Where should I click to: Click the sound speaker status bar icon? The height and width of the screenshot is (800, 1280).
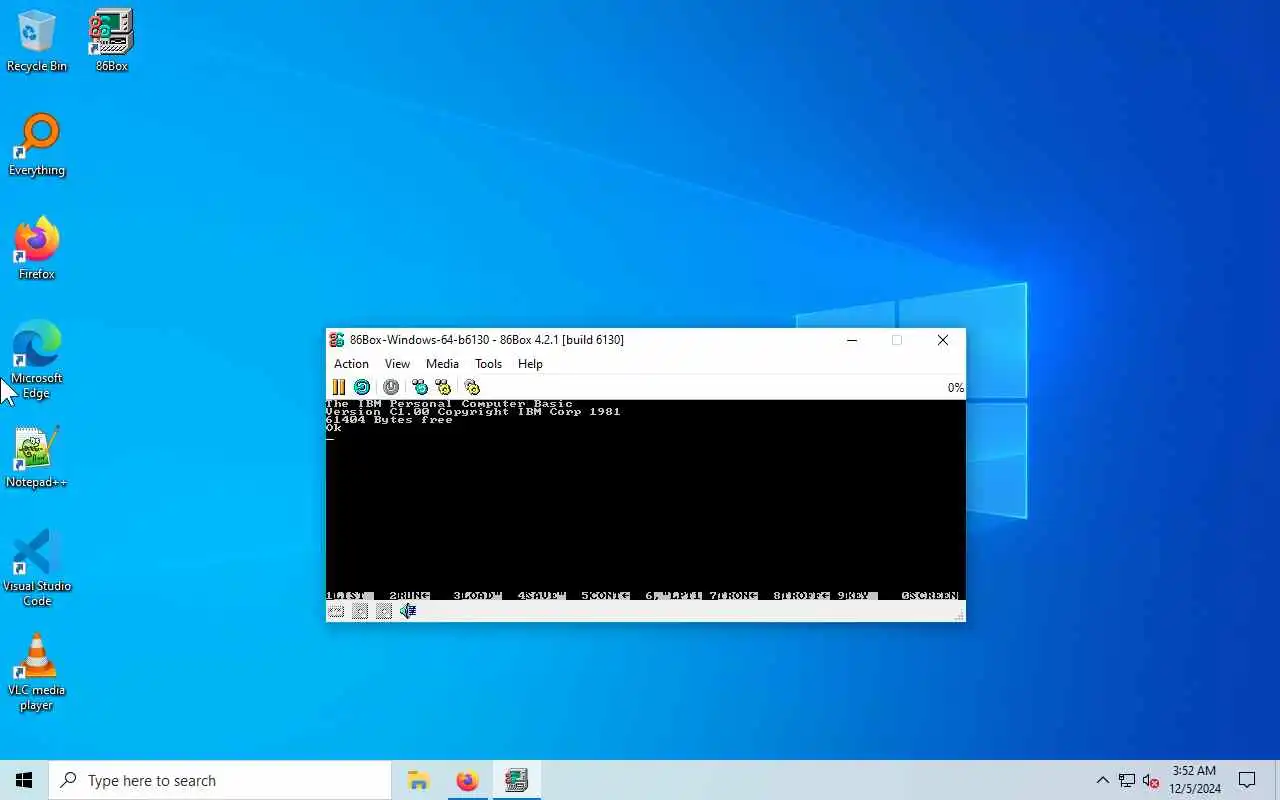tap(408, 611)
